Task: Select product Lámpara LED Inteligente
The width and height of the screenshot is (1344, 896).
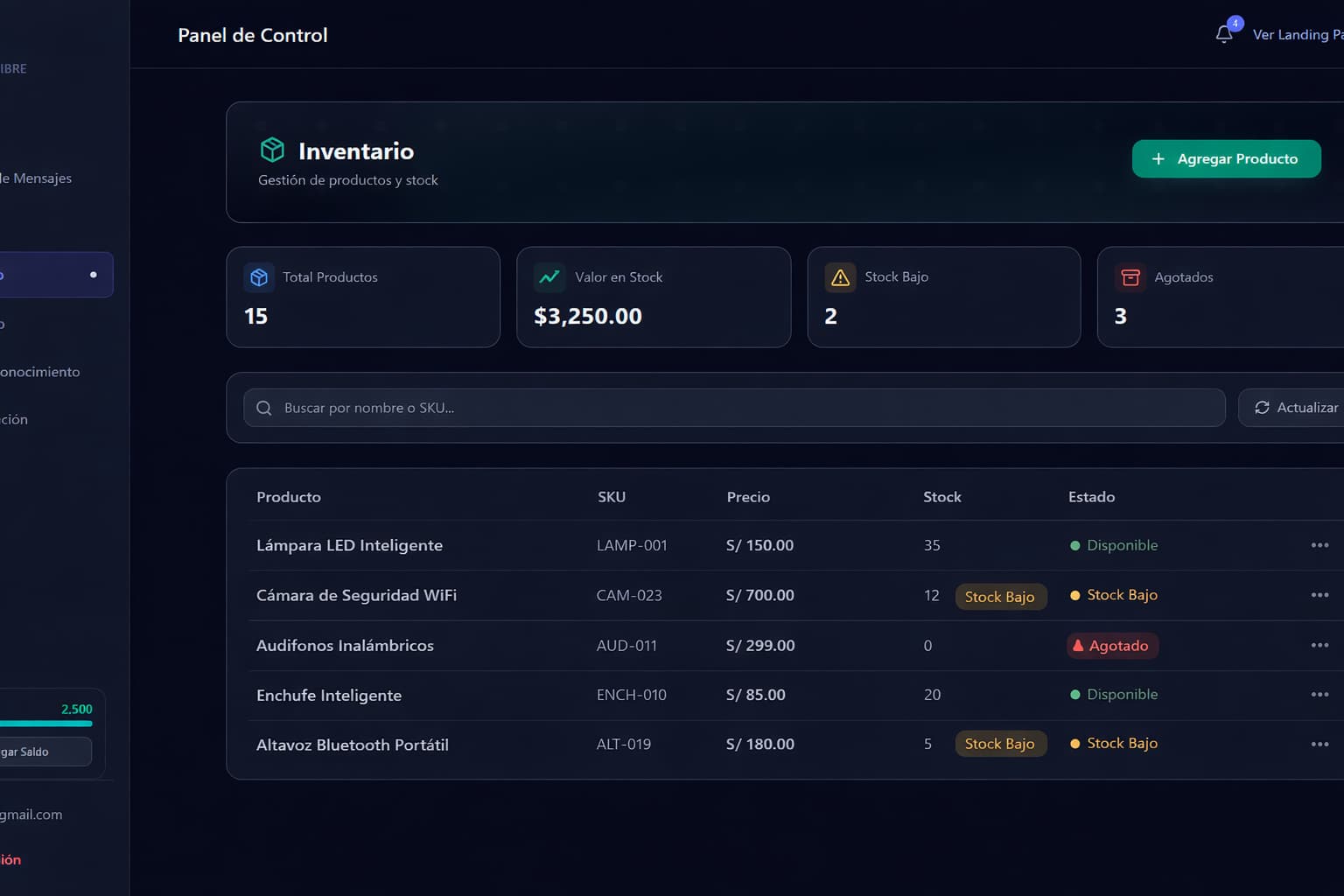Action: tap(349, 545)
